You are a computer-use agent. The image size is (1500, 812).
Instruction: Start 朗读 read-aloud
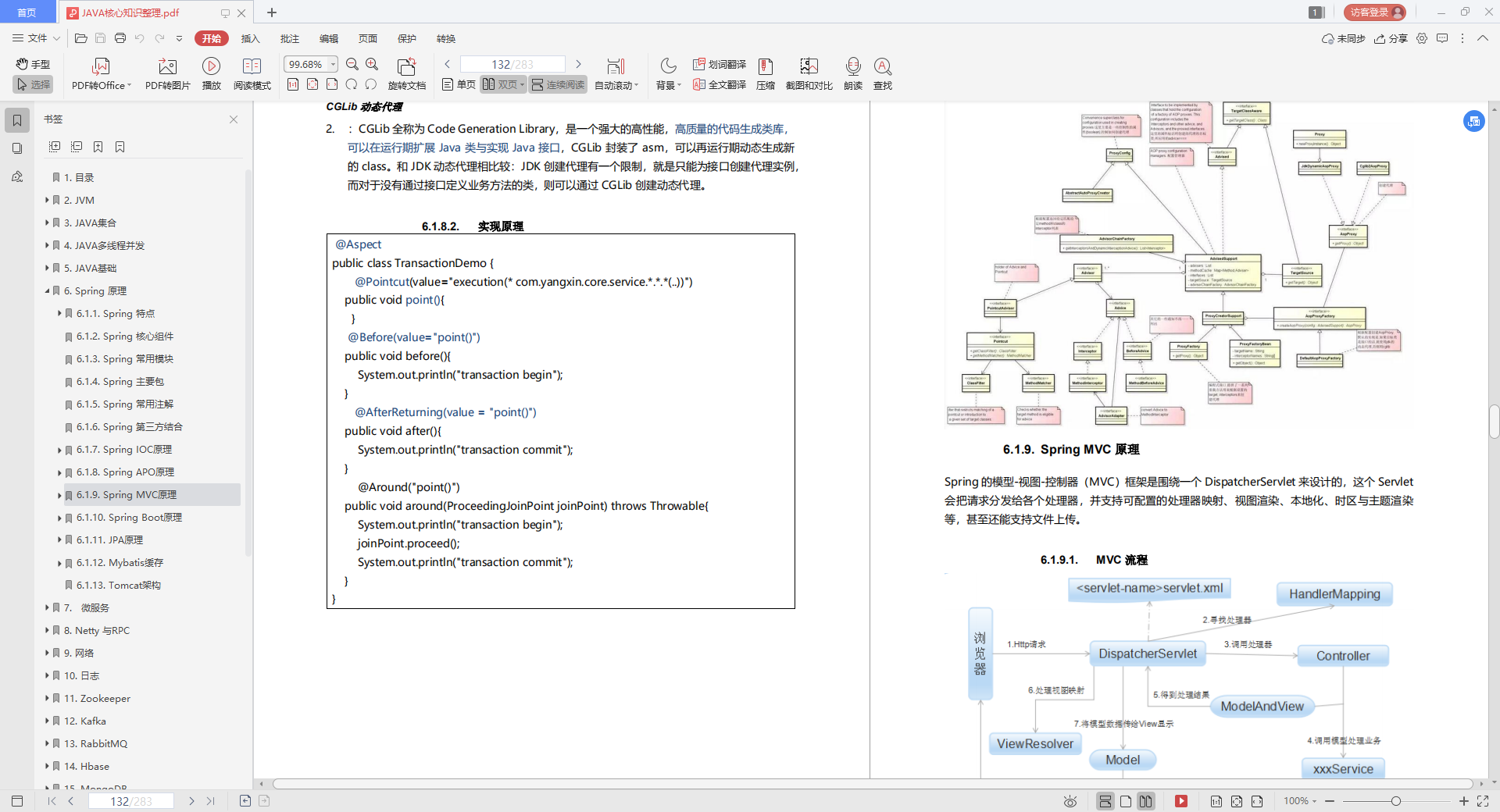[x=852, y=74]
